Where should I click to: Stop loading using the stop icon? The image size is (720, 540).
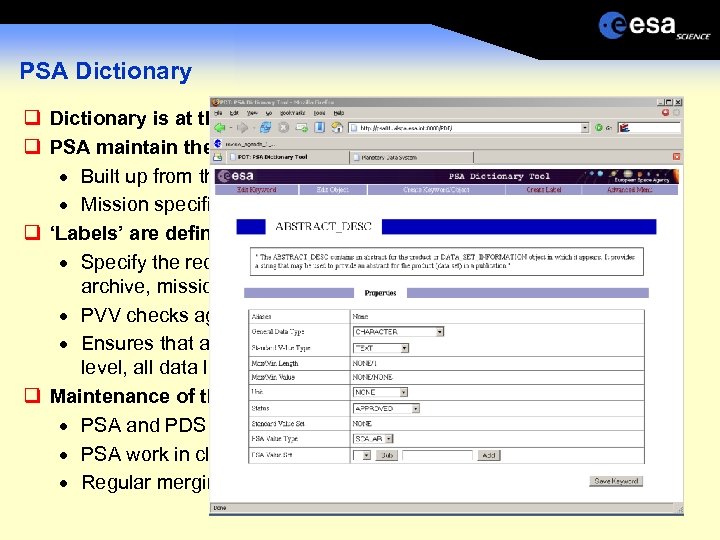284,128
